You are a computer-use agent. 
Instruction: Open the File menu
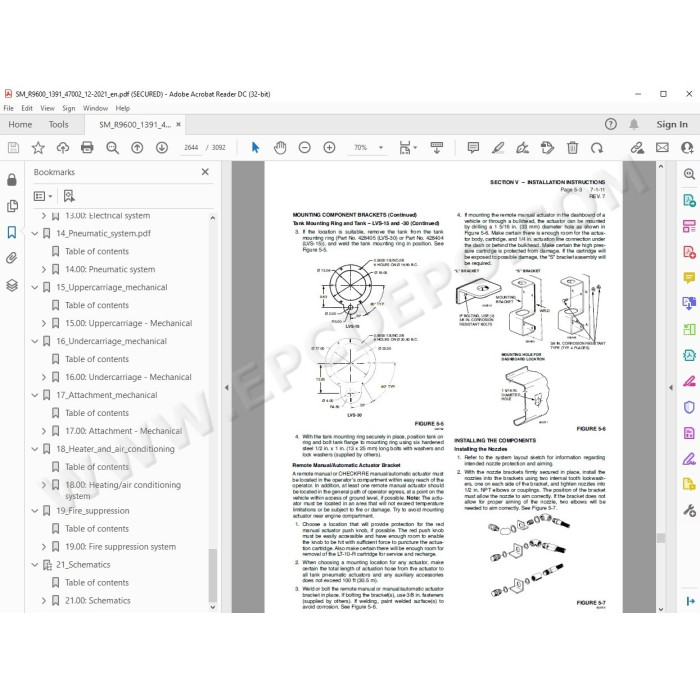[x=8, y=108]
